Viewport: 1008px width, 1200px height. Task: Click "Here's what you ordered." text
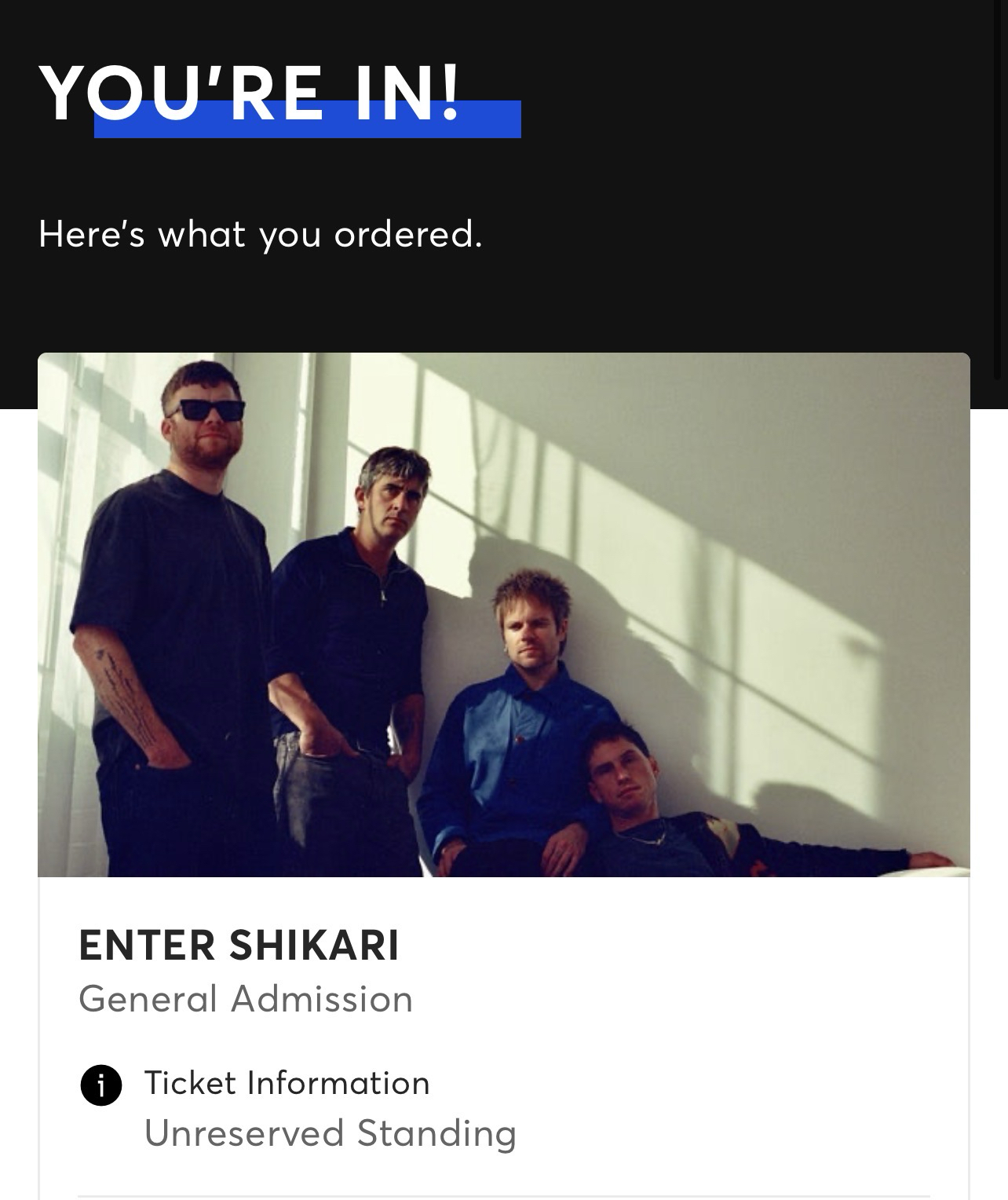click(260, 234)
